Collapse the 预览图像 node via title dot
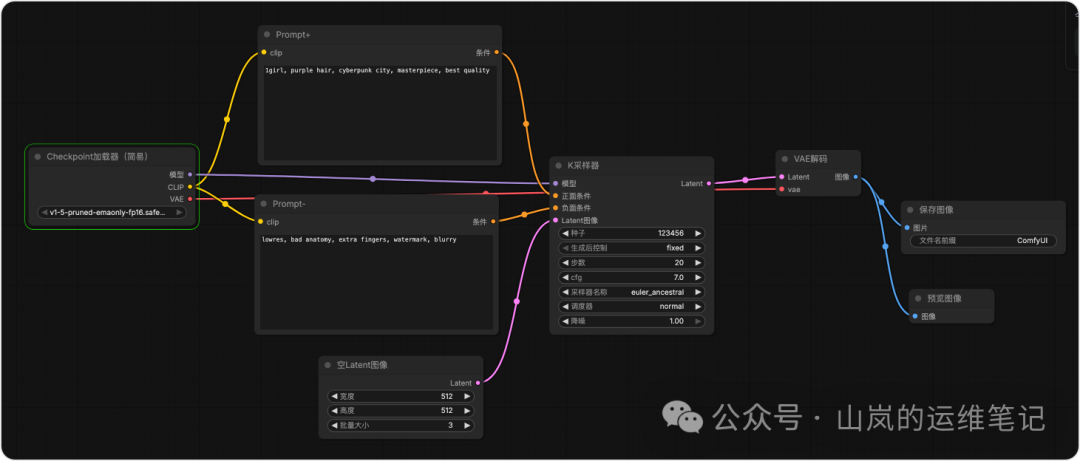The image size is (1080, 461). tap(917, 298)
